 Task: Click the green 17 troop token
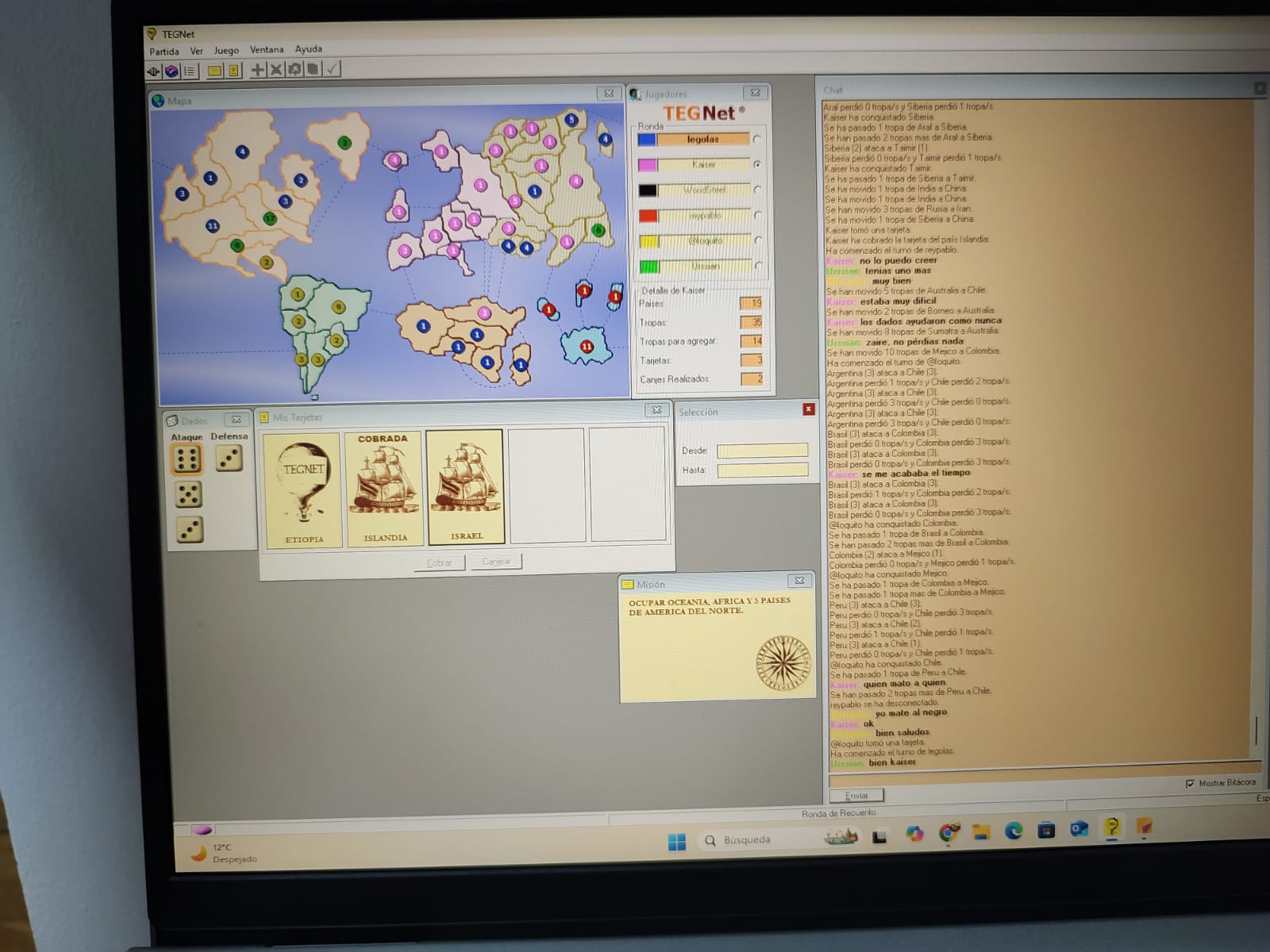point(271,218)
